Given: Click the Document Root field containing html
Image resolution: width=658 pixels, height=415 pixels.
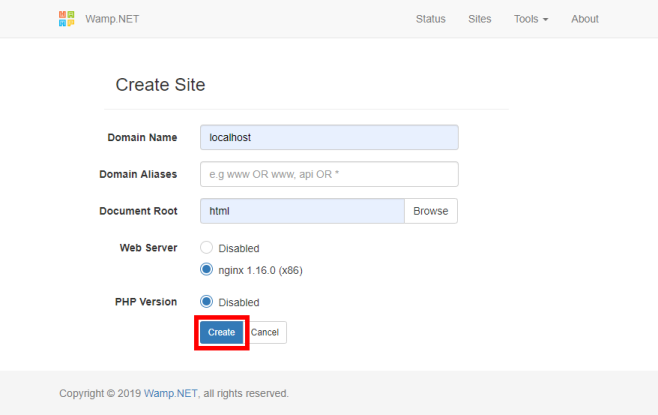Looking at the screenshot, I should 302,211.
